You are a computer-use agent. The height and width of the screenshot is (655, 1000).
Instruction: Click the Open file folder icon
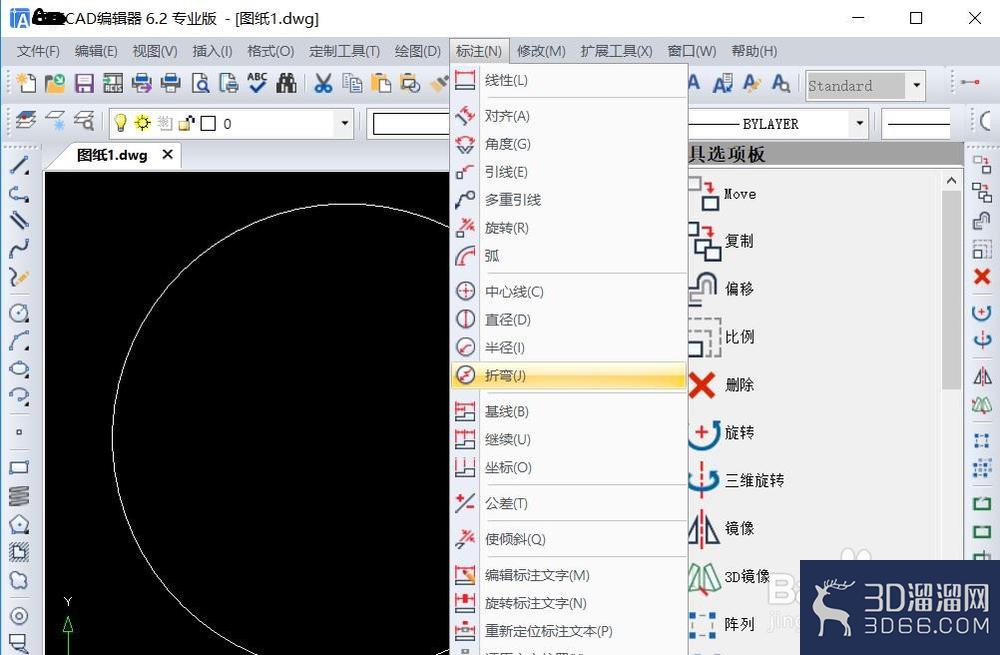coord(55,84)
